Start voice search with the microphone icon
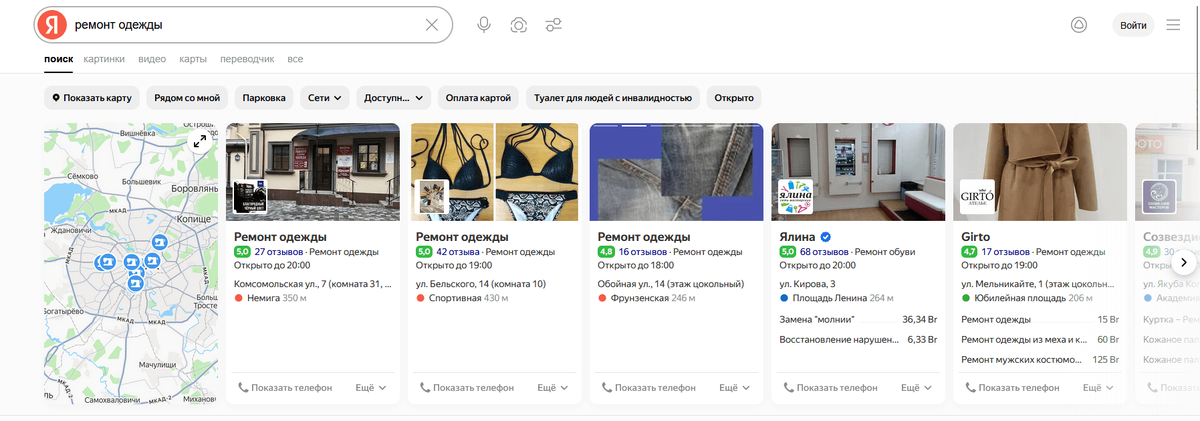The width and height of the screenshot is (1200, 421). 484,25
